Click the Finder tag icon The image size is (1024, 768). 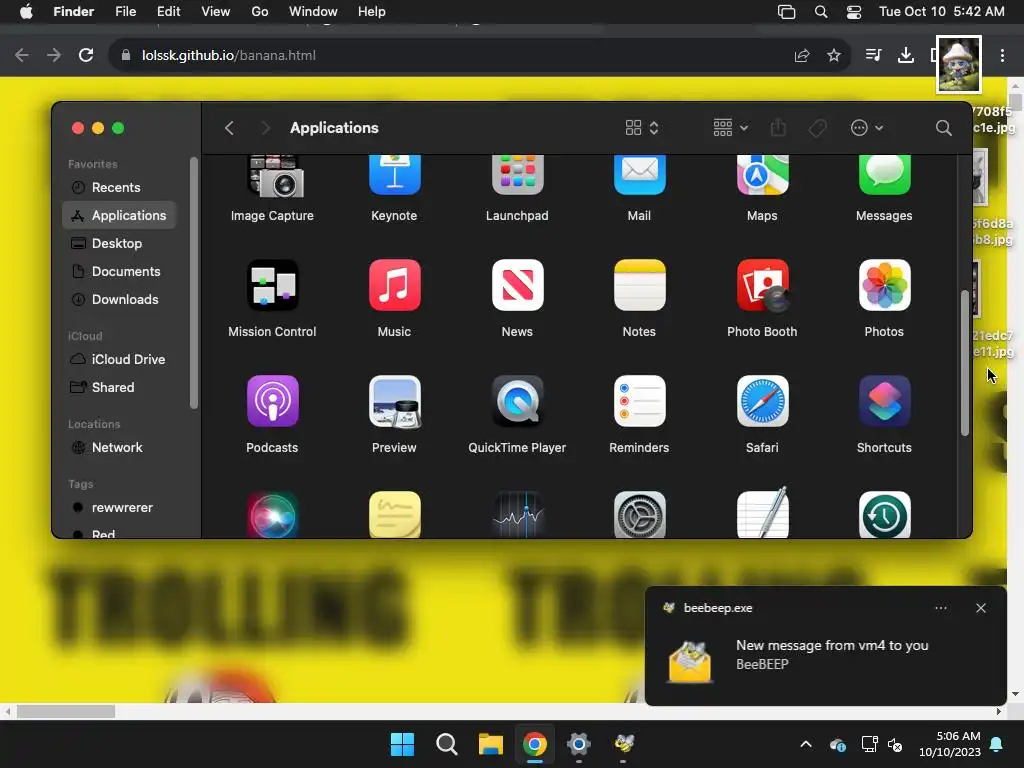(x=818, y=128)
